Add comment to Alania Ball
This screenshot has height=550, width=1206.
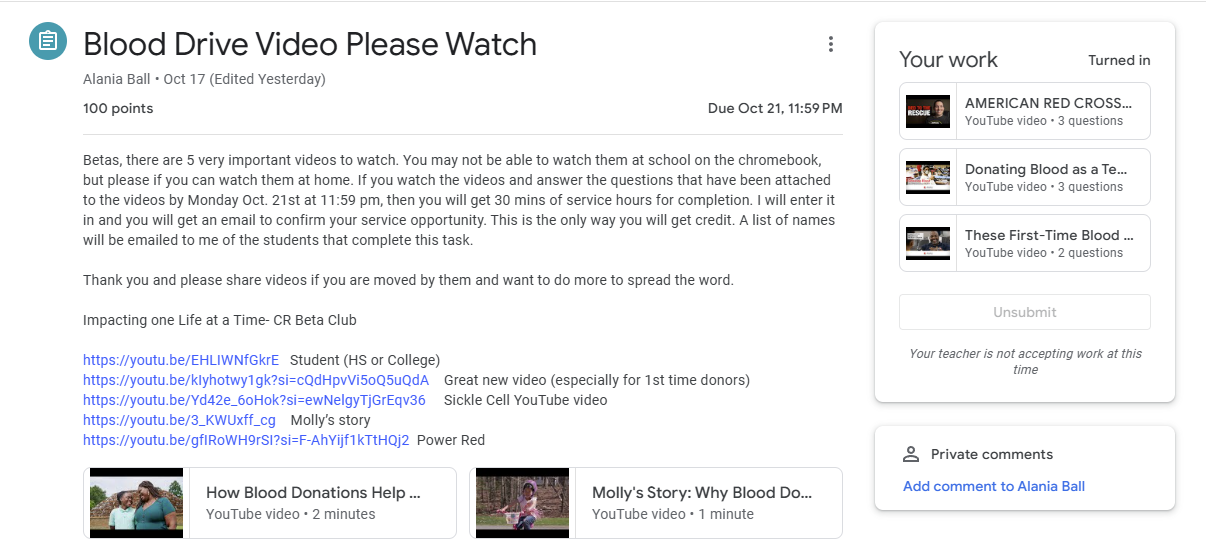click(993, 486)
